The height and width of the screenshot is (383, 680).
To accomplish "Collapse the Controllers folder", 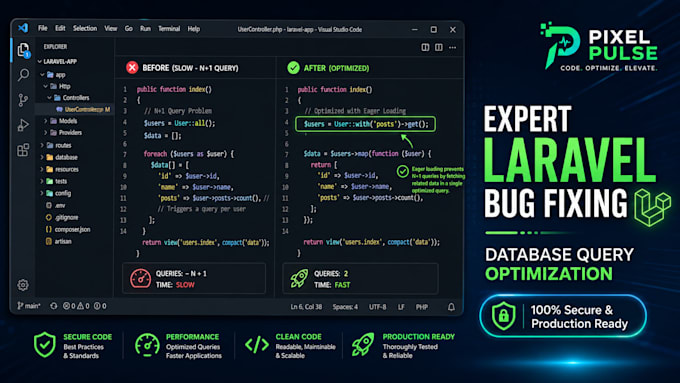I will click(x=49, y=98).
